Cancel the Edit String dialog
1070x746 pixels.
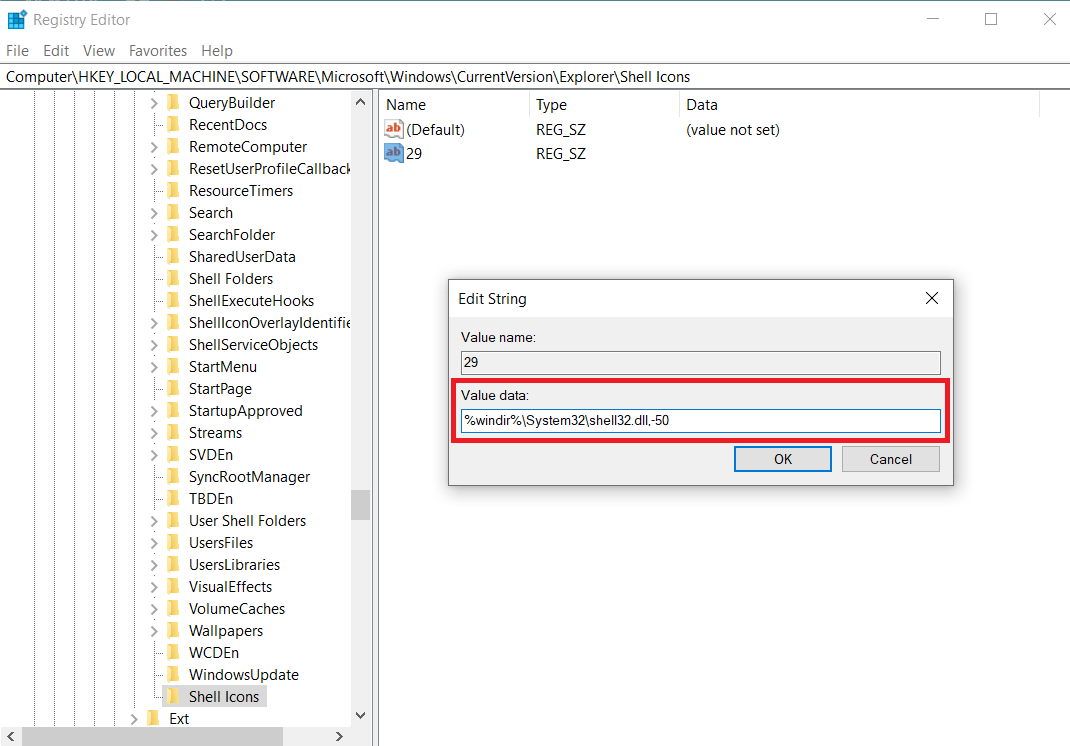(891, 459)
